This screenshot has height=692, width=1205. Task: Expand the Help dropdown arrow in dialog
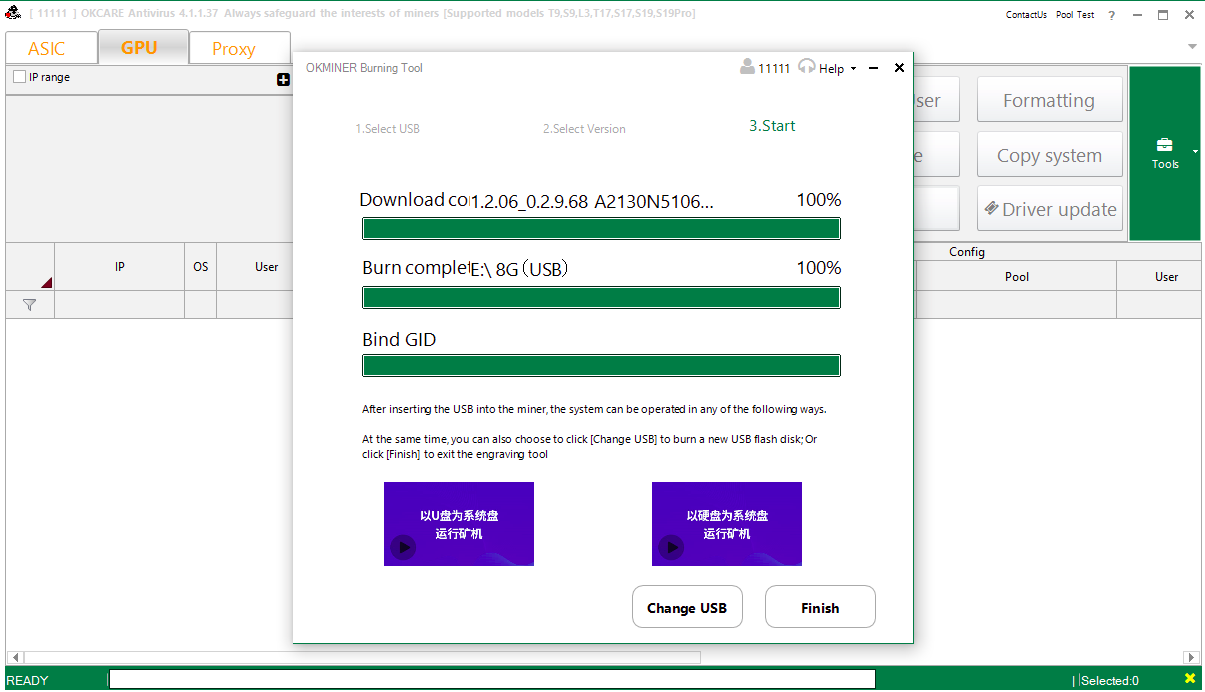coord(853,69)
